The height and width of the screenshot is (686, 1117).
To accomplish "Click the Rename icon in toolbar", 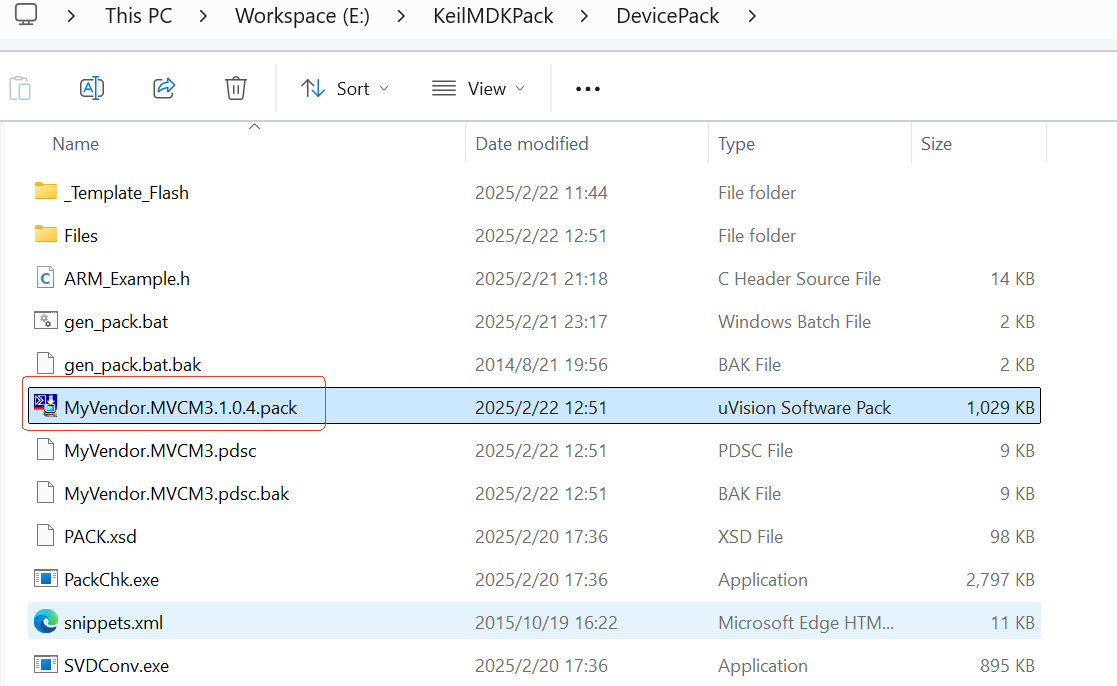I will (92, 89).
